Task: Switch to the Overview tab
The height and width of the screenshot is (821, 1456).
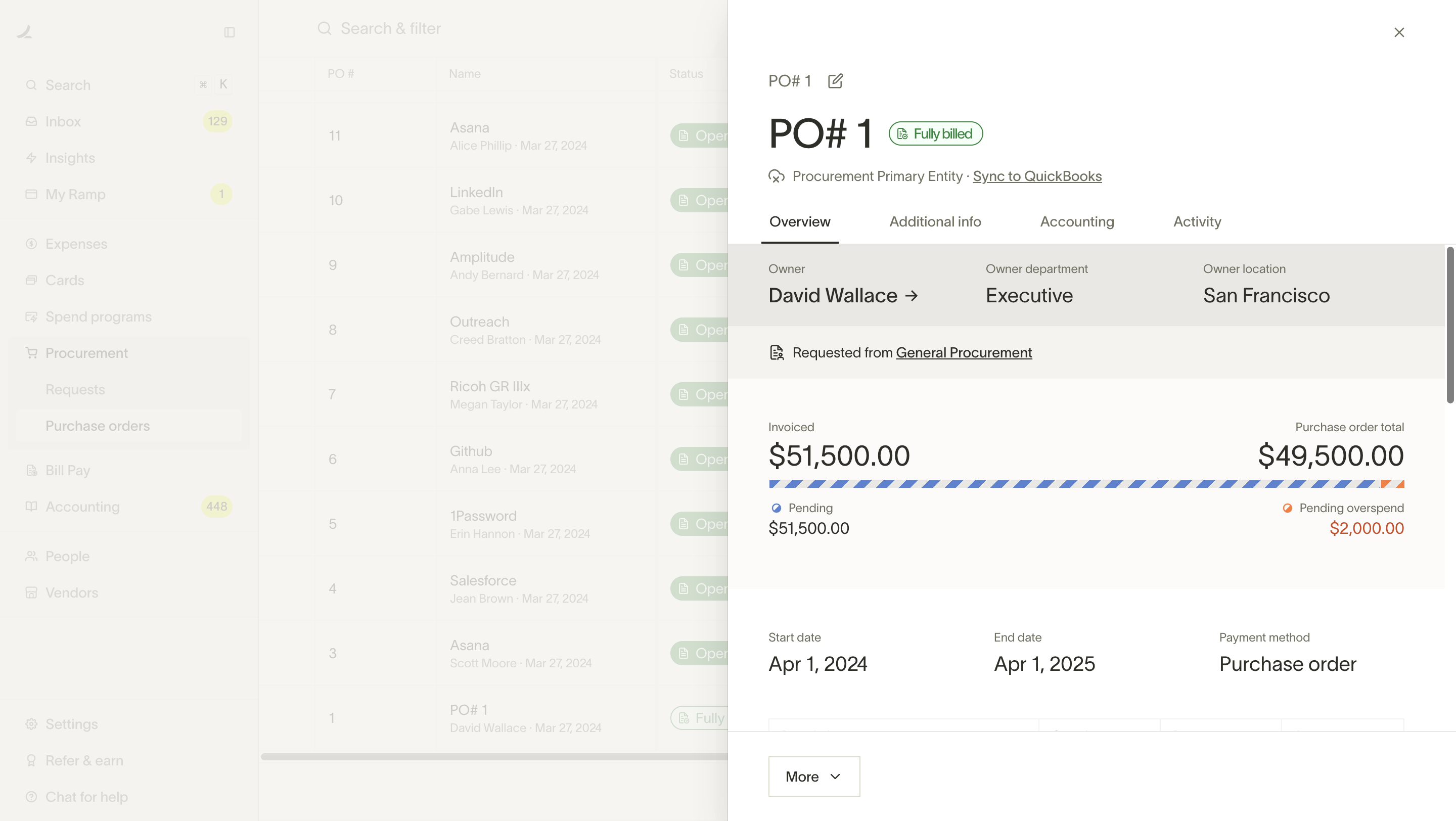Action: pos(800,221)
